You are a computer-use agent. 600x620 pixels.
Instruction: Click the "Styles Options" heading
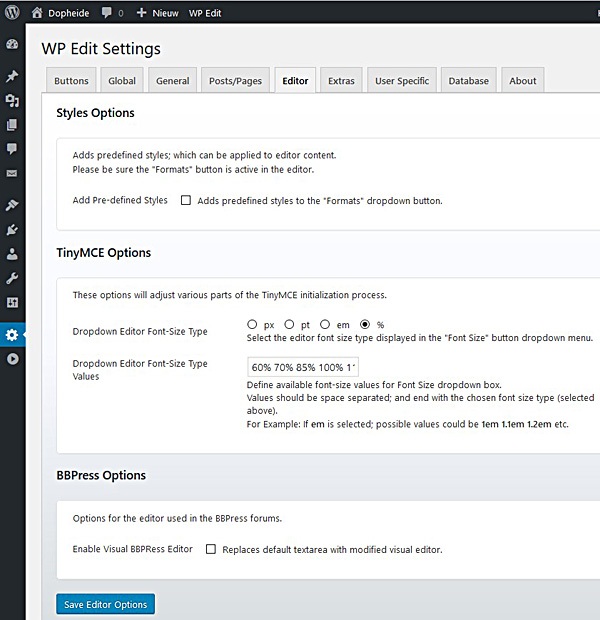(95, 113)
